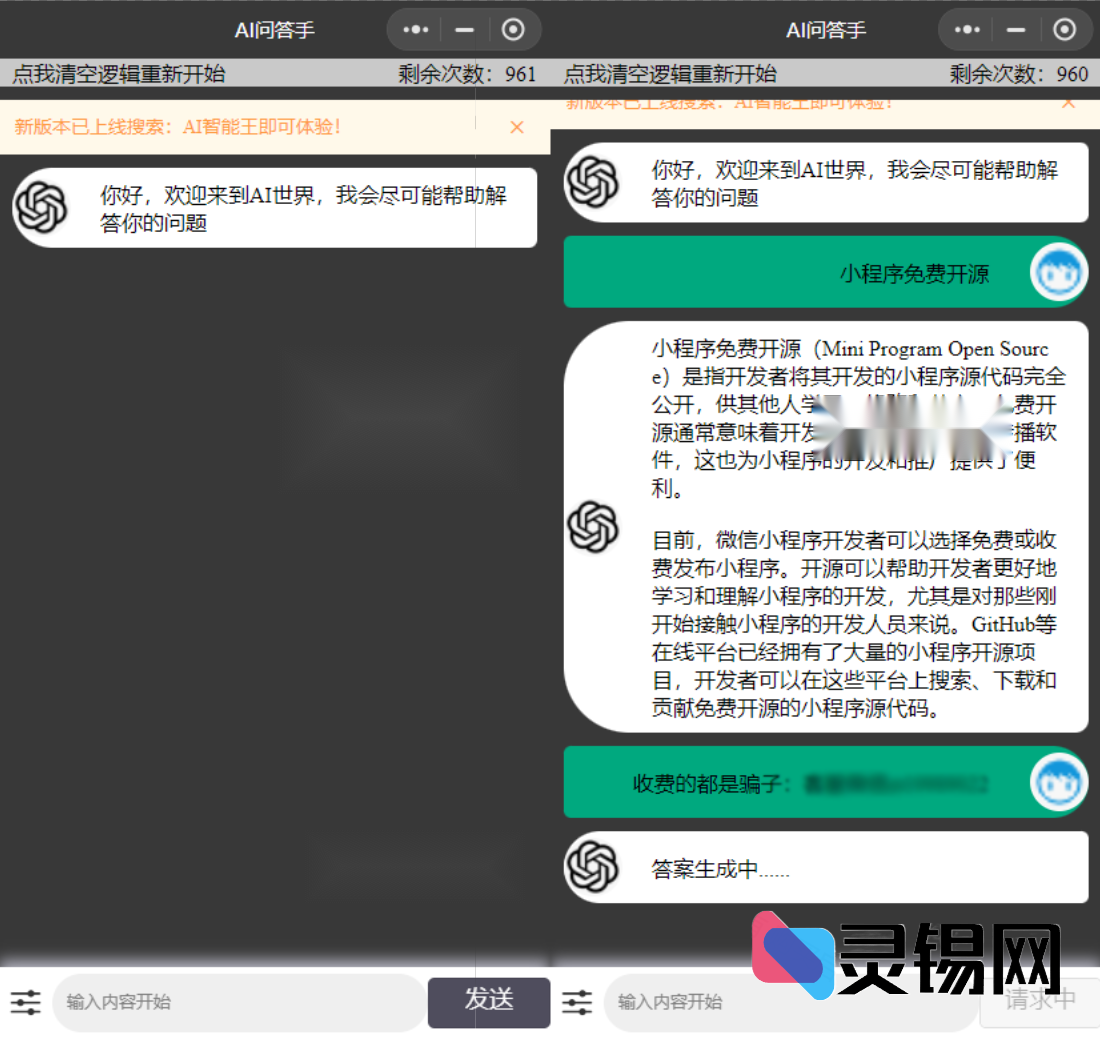Open the capsule more options (•••) menu
1100x1037 pixels.
coord(414,30)
